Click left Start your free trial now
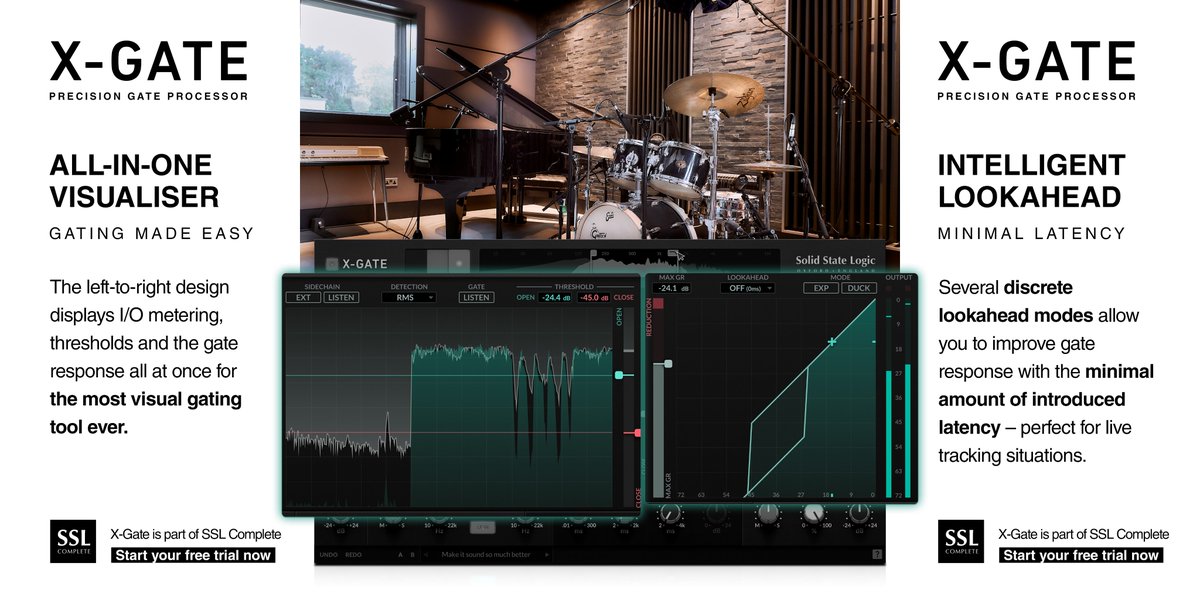1200x600 pixels. [193, 555]
